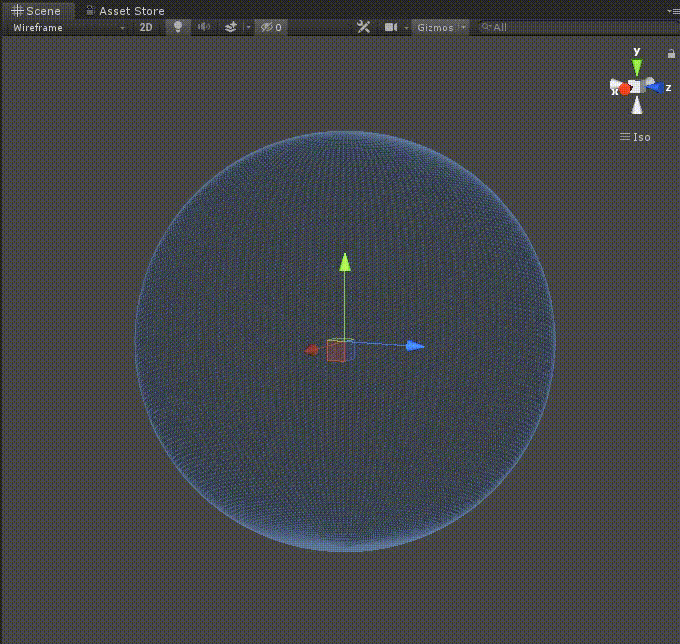Toggle scene lighting bulb icon

(178, 27)
